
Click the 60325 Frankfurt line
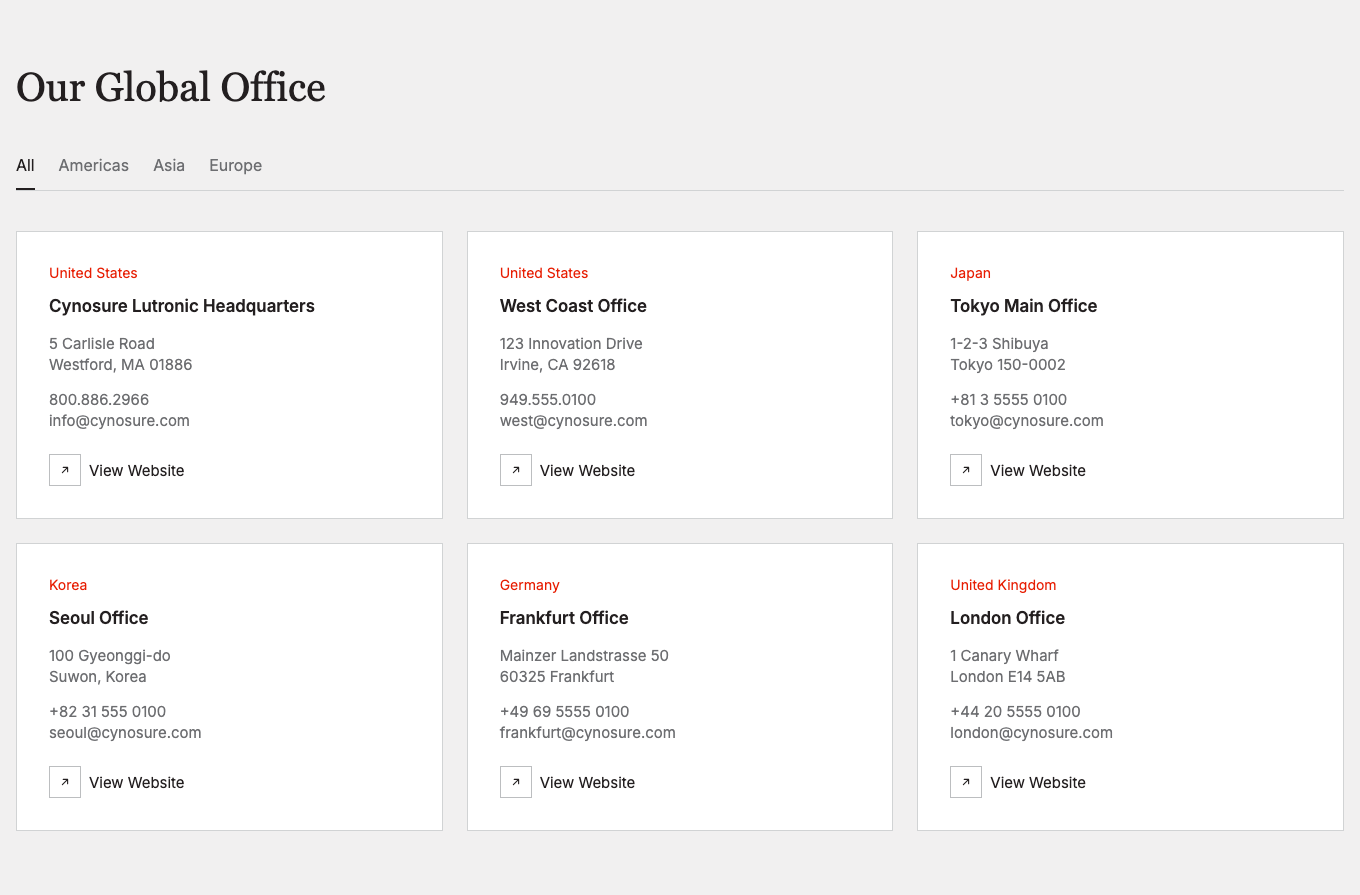(x=557, y=677)
